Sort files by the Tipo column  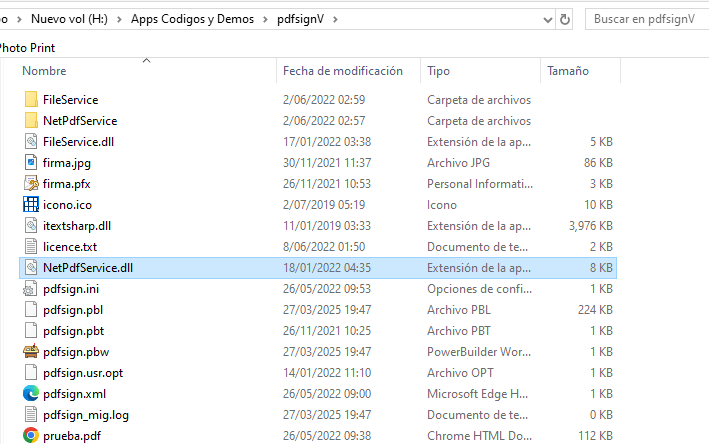pos(438,71)
